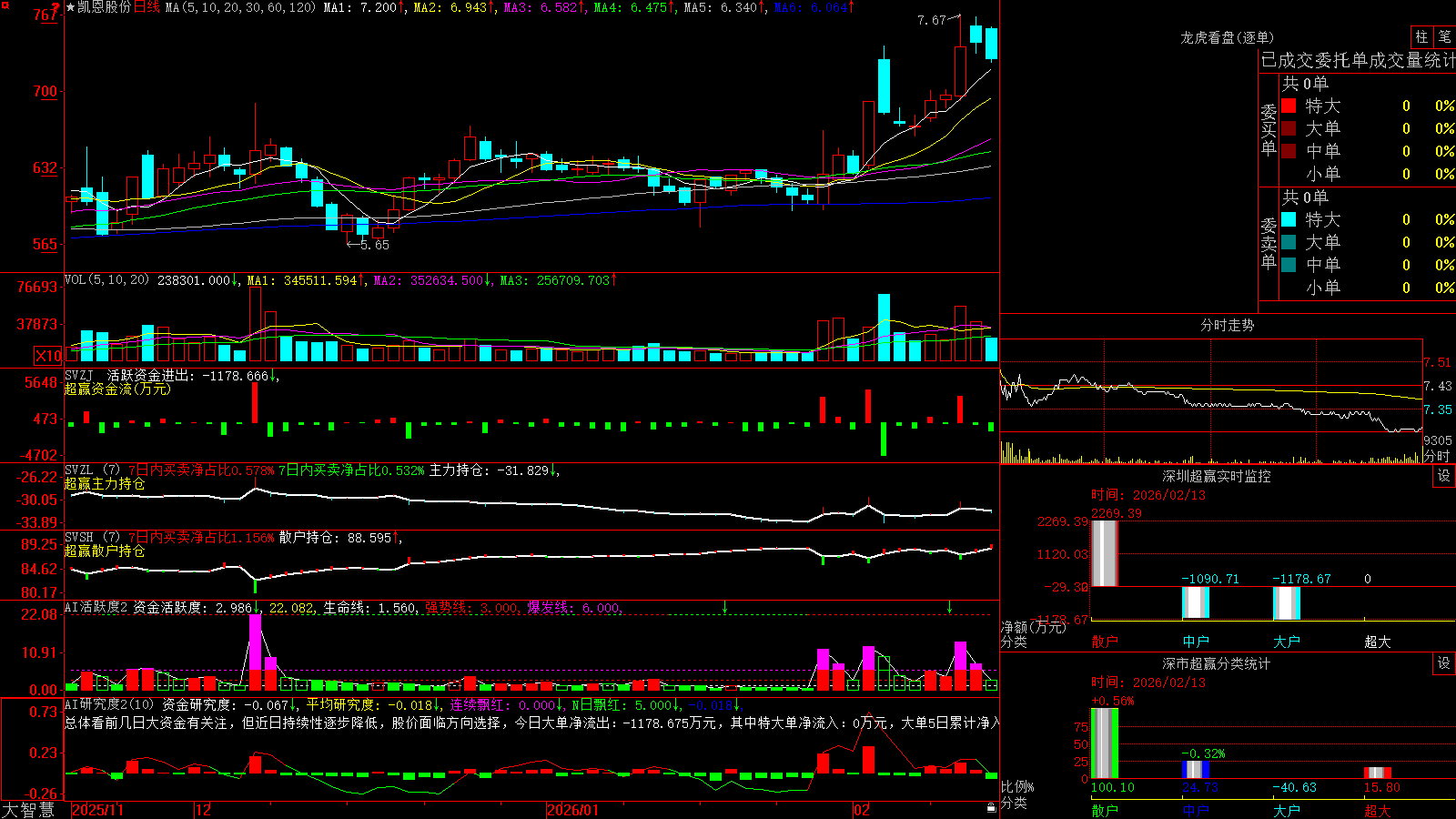
Task: Jump to the 02 month timeline marker
Action: tap(862, 810)
